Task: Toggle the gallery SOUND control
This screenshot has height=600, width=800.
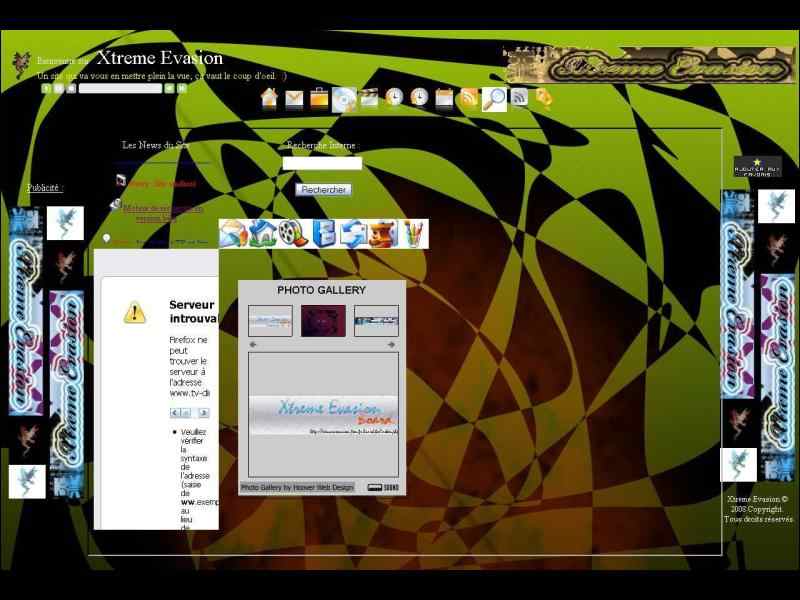Action: [x=383, y=487]
